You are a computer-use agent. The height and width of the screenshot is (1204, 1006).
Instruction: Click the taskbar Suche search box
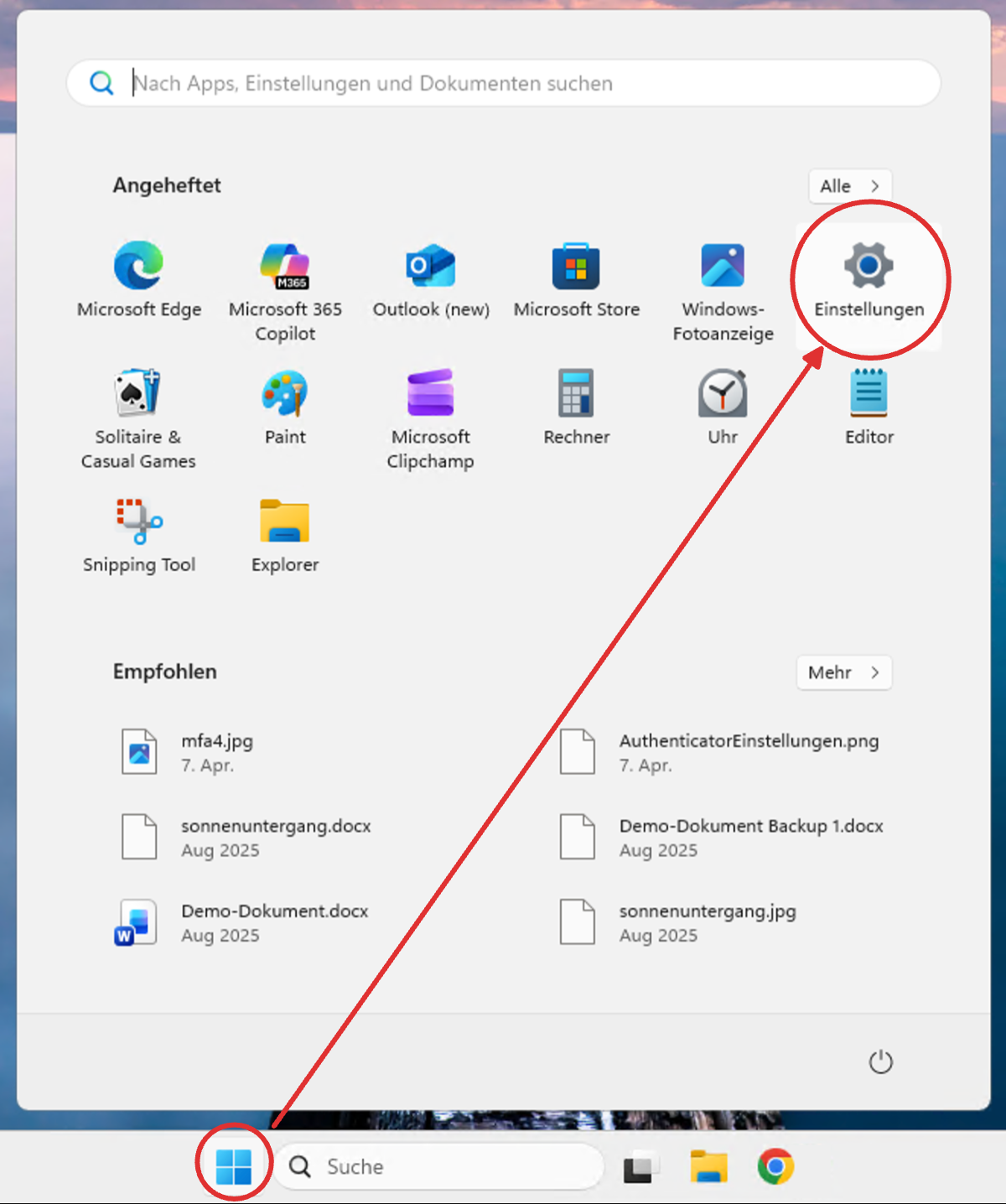(439, 1166)
